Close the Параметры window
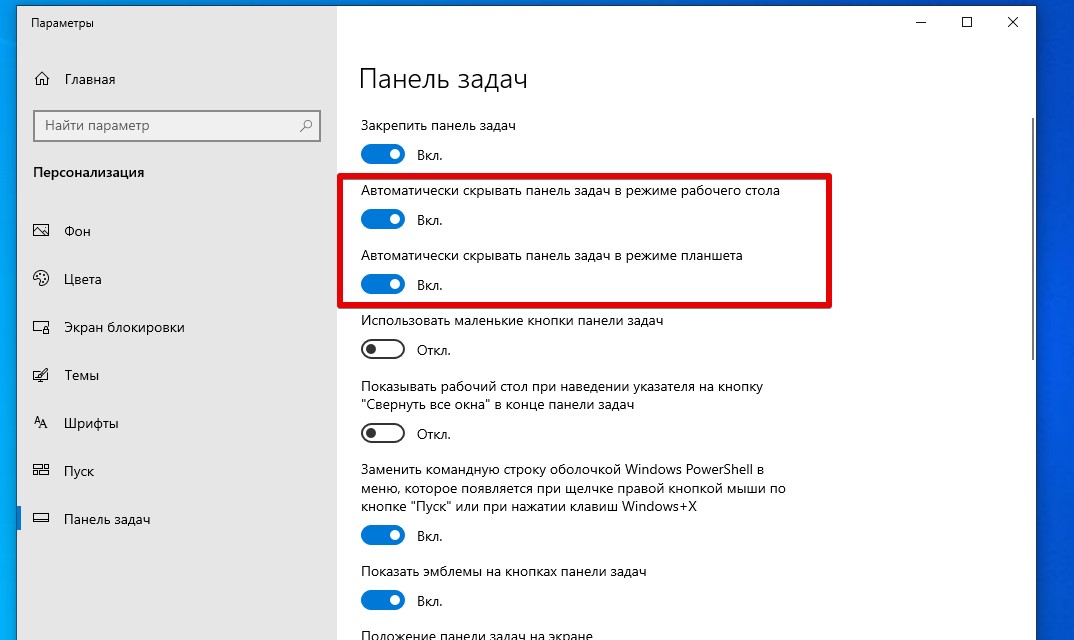 click(1012, 22)
